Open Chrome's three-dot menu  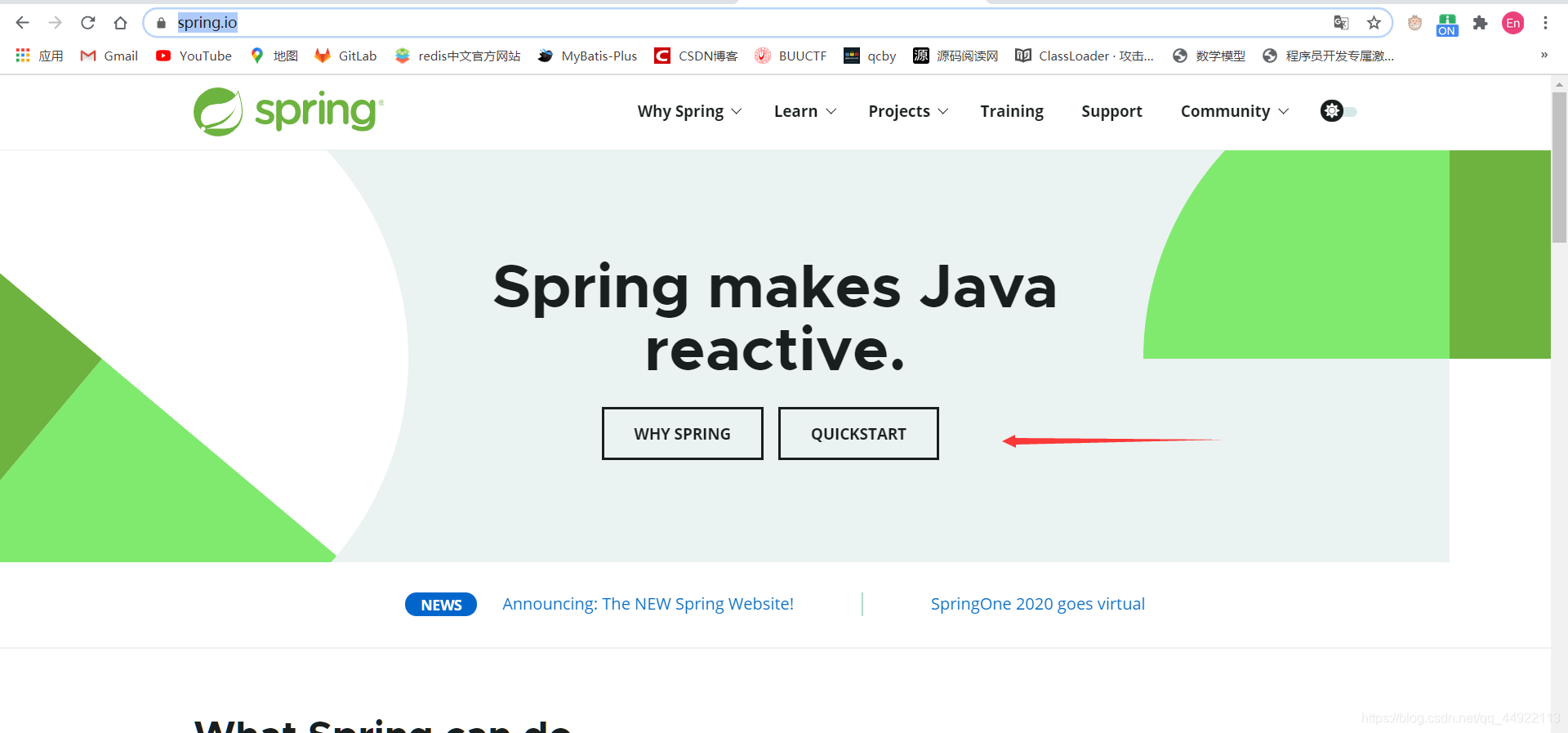(1545, 23)
